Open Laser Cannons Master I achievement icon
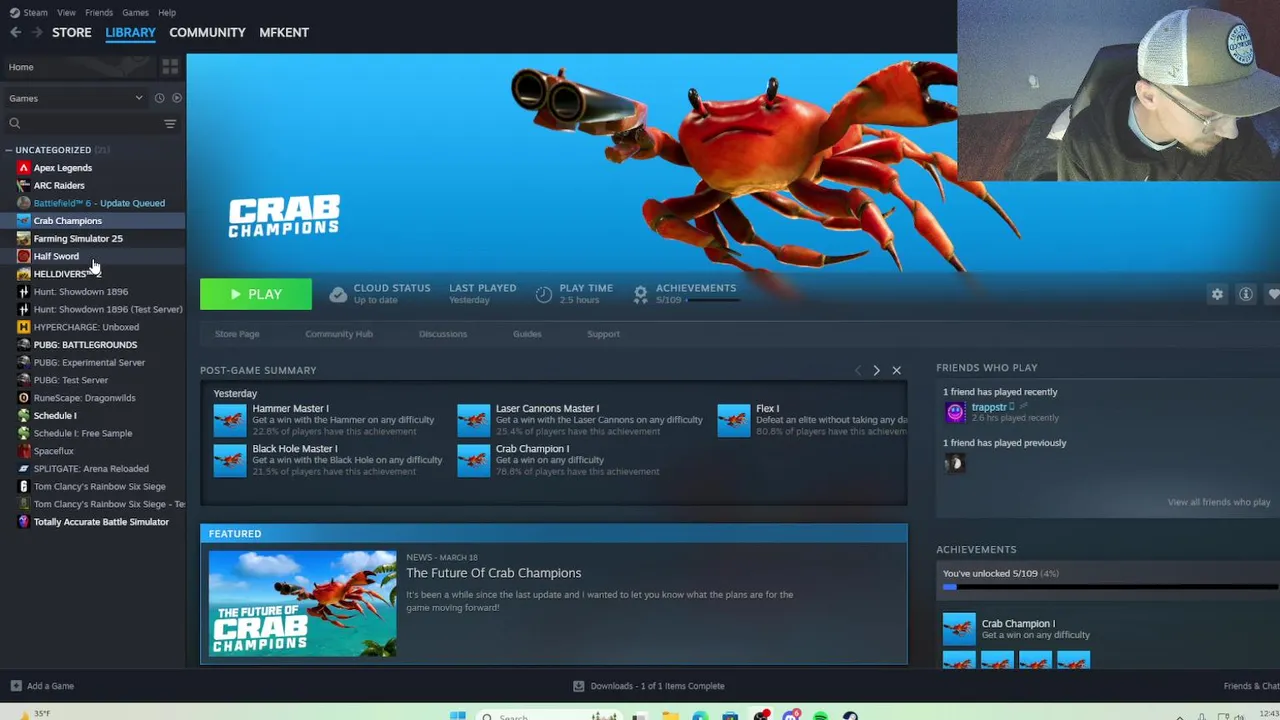 (x=473, y=420)
